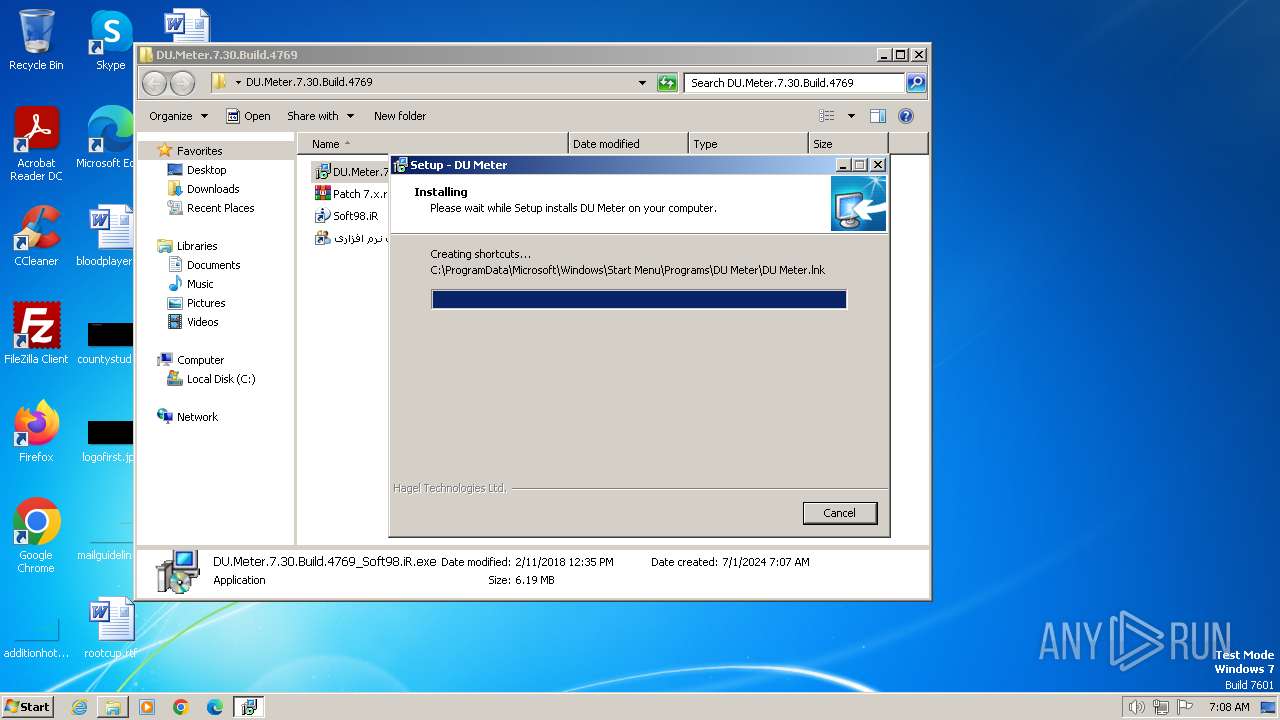Select Network in navigation pane
This screenshot has height=720, width=1280.
click(197, 417)
